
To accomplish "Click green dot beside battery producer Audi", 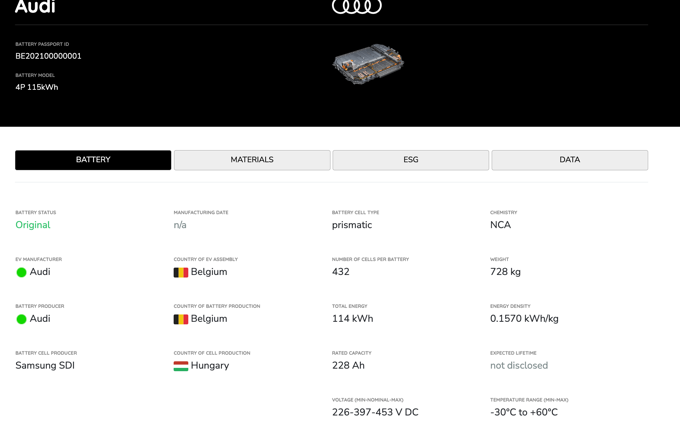I will [x=21, y=319].
